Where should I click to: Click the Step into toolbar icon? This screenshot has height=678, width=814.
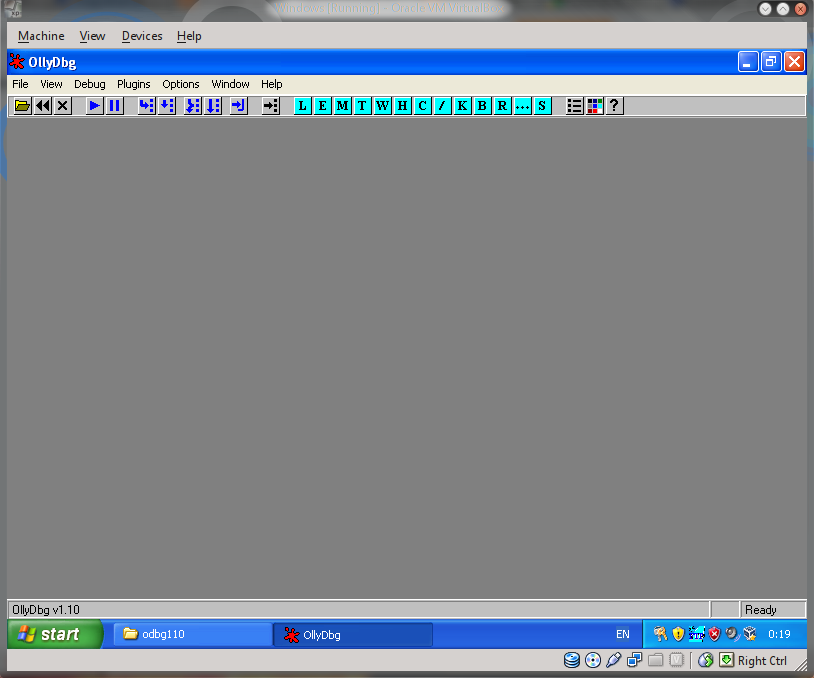coord(146,106)
